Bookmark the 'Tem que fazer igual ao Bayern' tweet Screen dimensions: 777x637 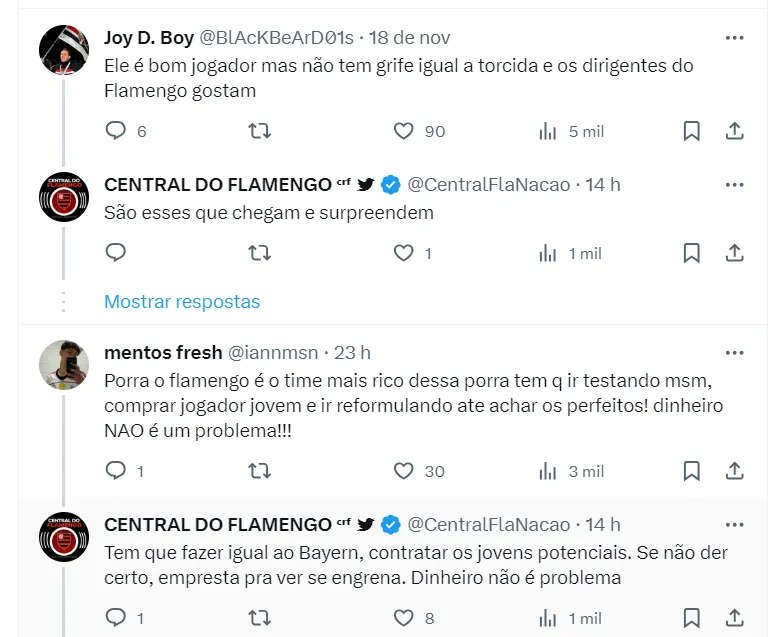[691, 618]
